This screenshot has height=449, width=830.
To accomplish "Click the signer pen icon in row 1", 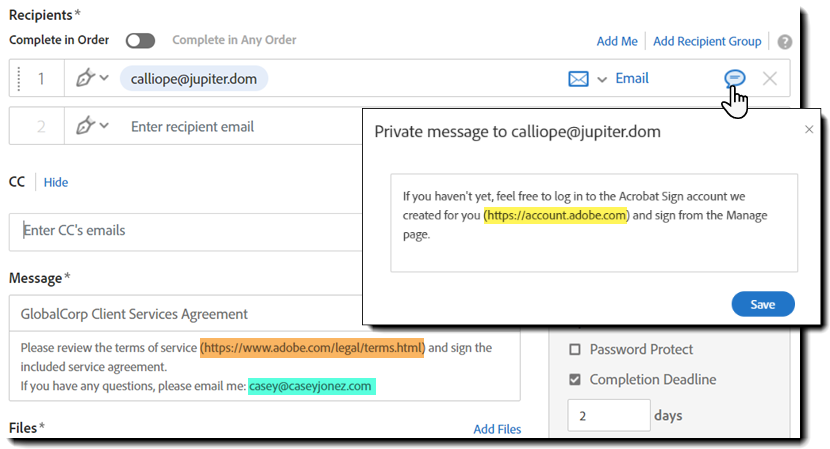I will point(86,78).
